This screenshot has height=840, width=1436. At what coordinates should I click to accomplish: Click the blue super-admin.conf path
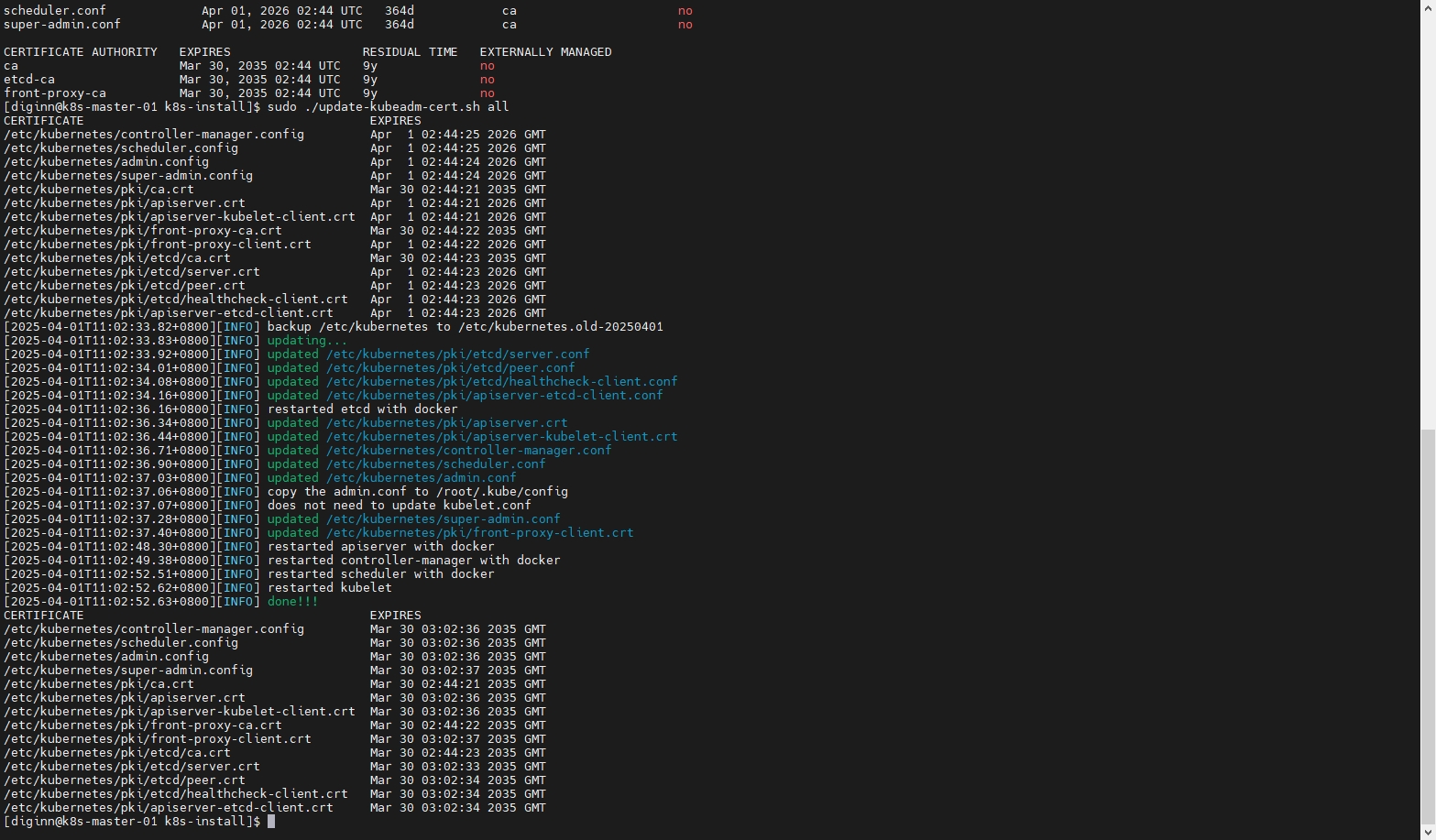click(443, 519)
